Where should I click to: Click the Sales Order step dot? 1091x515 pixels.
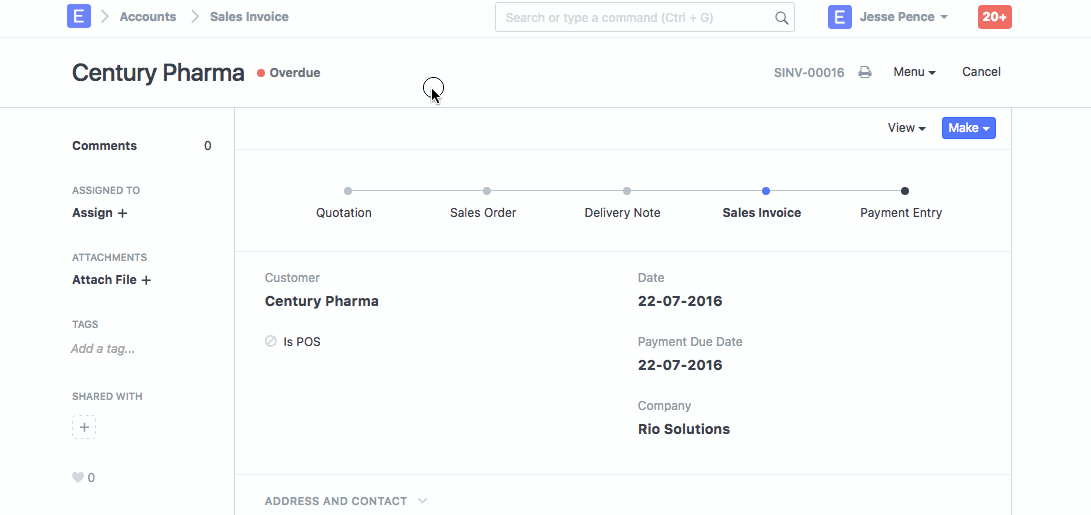coord(486,191)
